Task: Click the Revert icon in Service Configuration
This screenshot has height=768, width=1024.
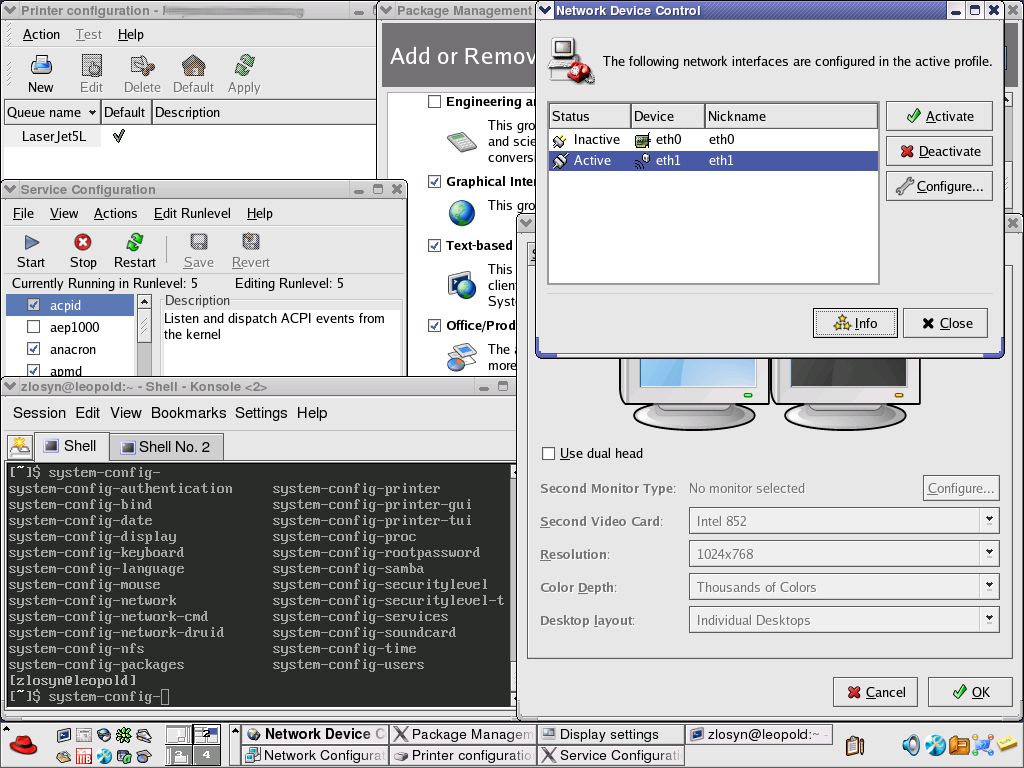Action: tap(251, 242)
